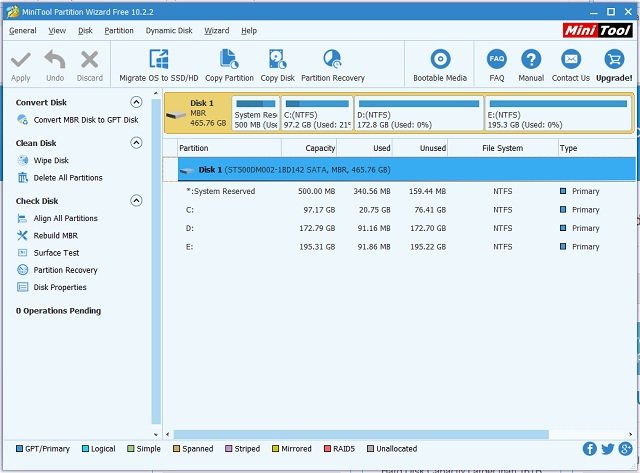Open the Partition menu
The image size is (640, 473).
pos(119,31)
